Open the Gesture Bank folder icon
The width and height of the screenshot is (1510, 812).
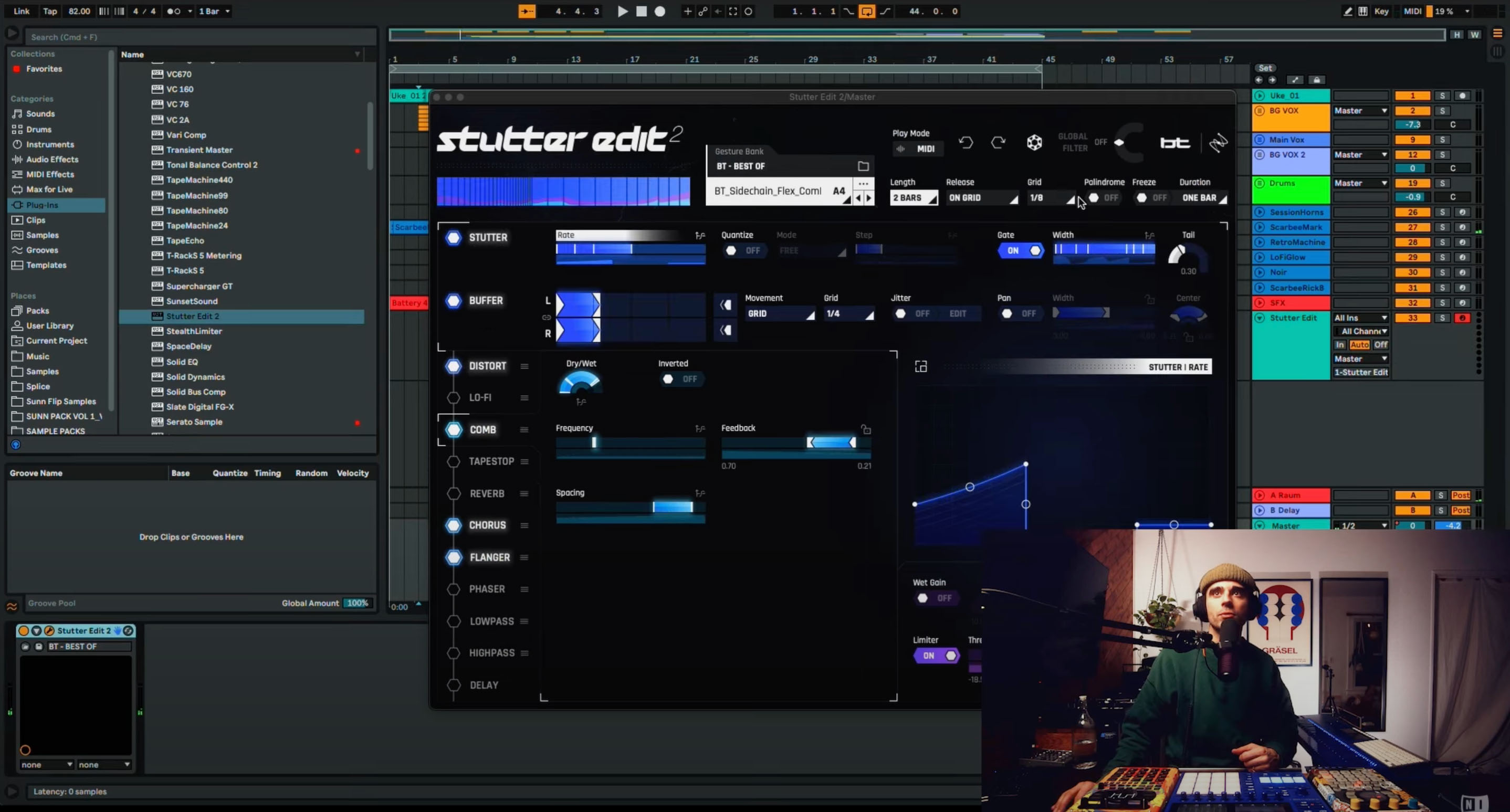tap(863, 166)
